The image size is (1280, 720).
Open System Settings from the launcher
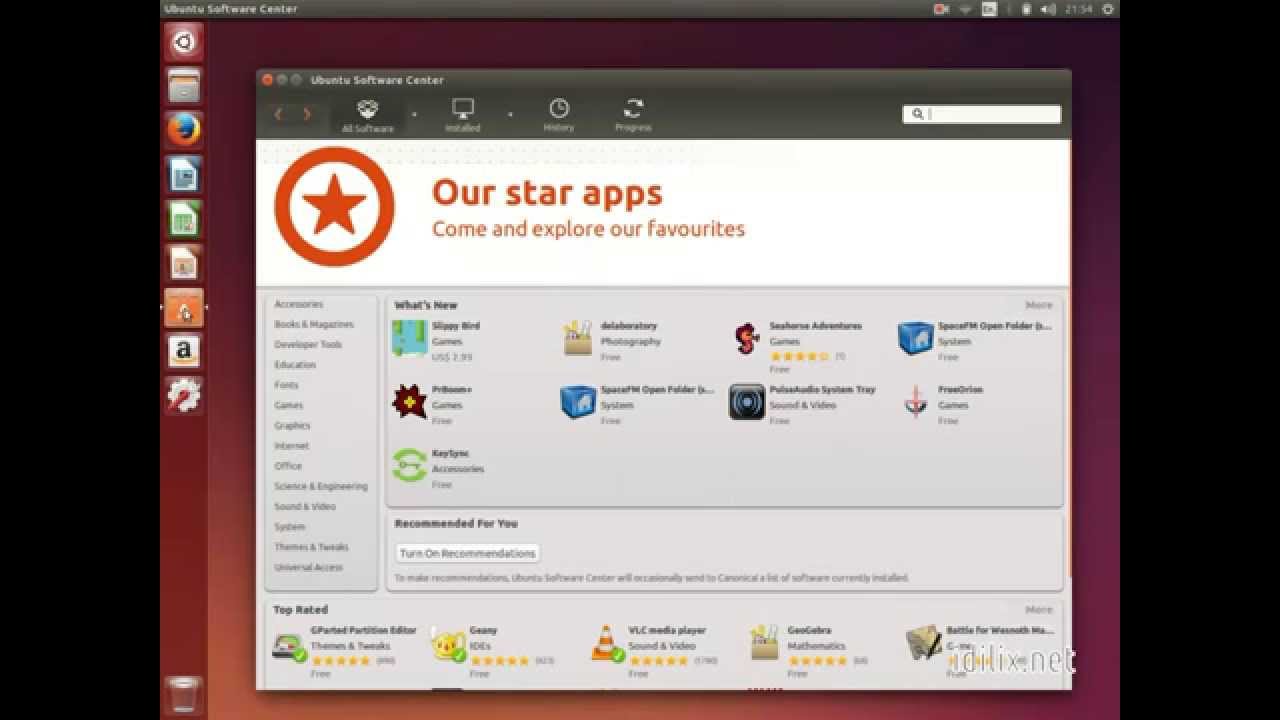(184, 396)
